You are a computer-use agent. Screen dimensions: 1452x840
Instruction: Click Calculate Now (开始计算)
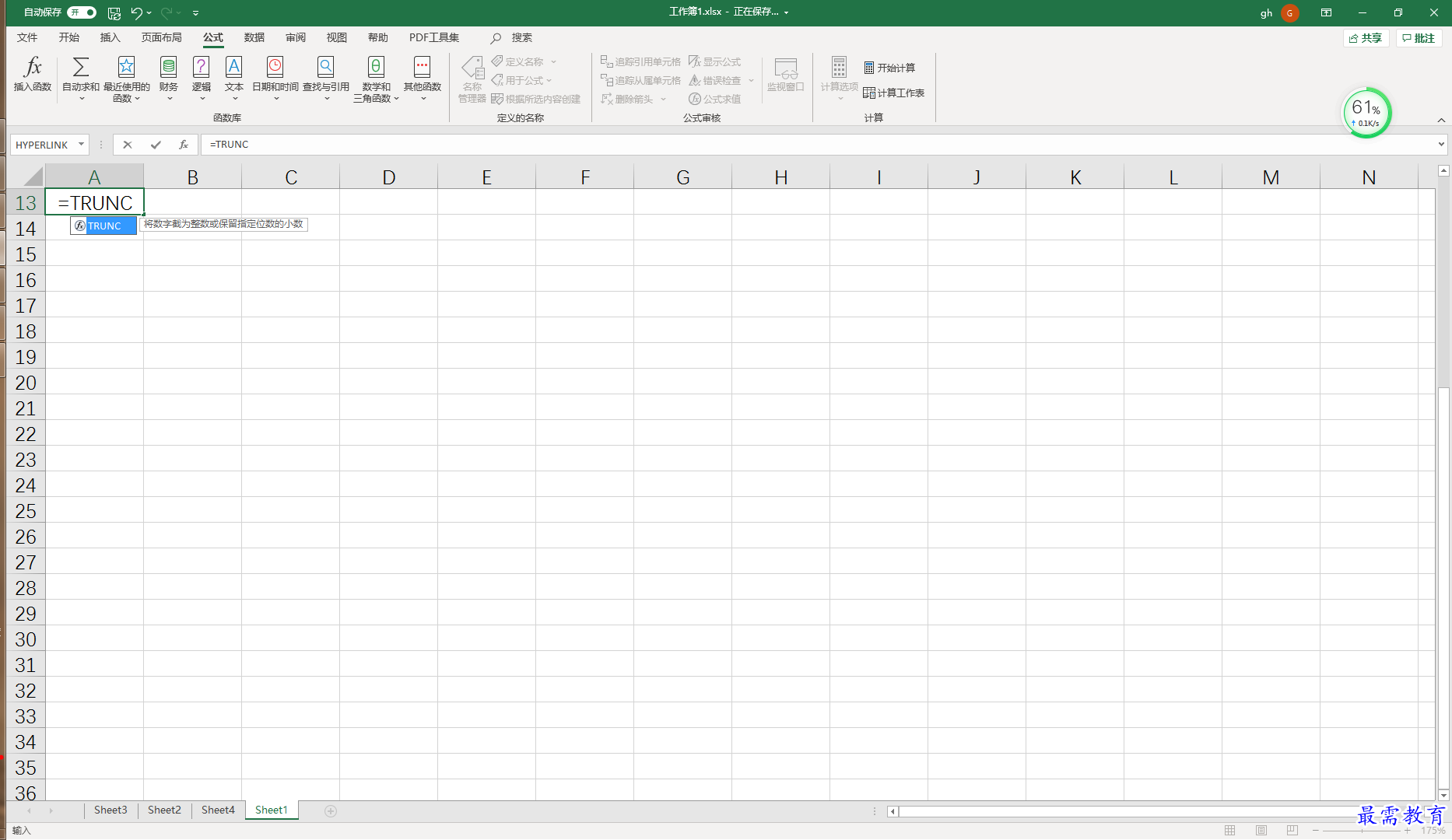click(x=889, y=68)
